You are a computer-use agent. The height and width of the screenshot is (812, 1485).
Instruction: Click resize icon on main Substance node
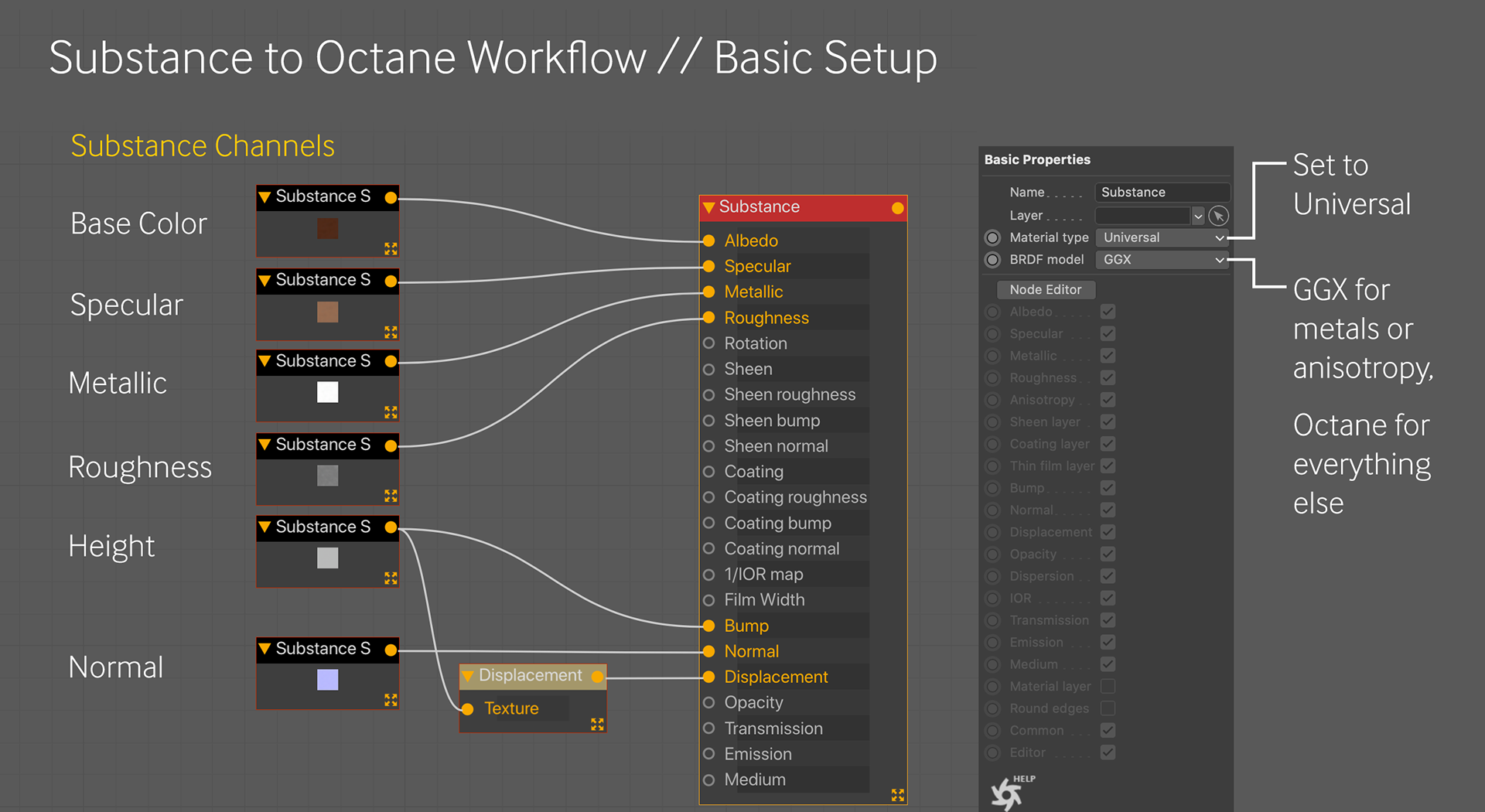click(897, 795)
